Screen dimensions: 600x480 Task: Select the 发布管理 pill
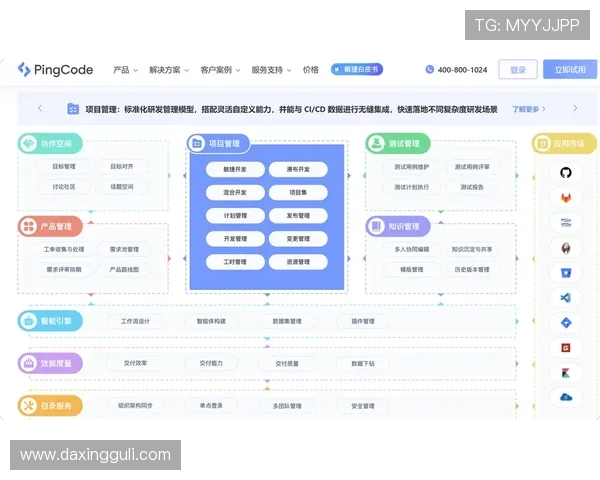[x=298, y=216]
